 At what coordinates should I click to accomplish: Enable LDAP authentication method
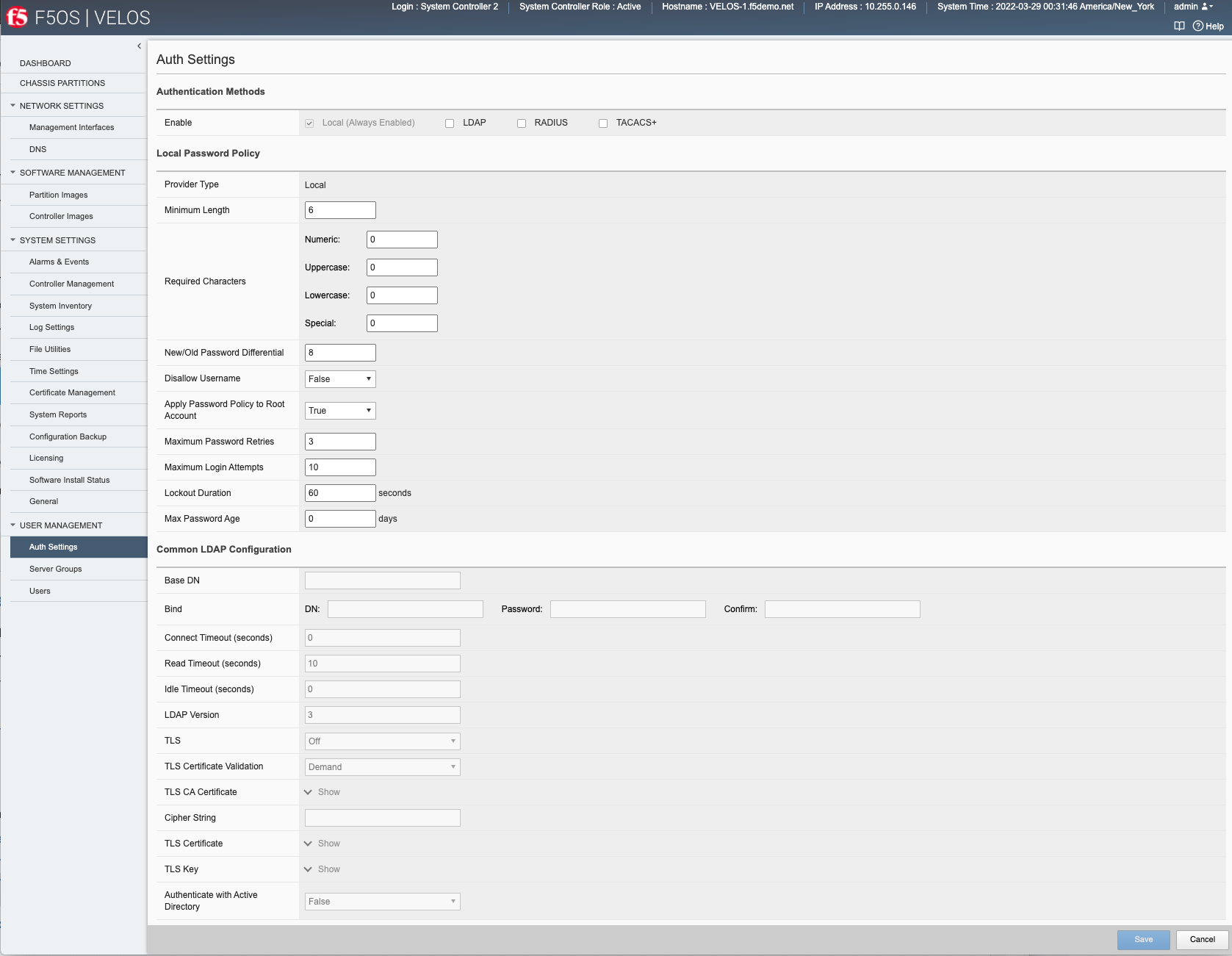(450, 123)
